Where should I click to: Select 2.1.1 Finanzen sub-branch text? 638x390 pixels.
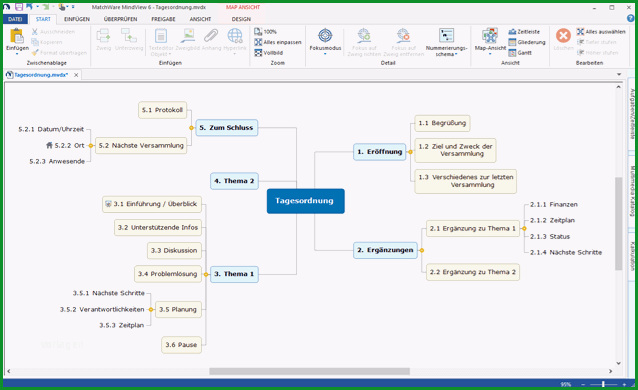click(x=554, y=205)
